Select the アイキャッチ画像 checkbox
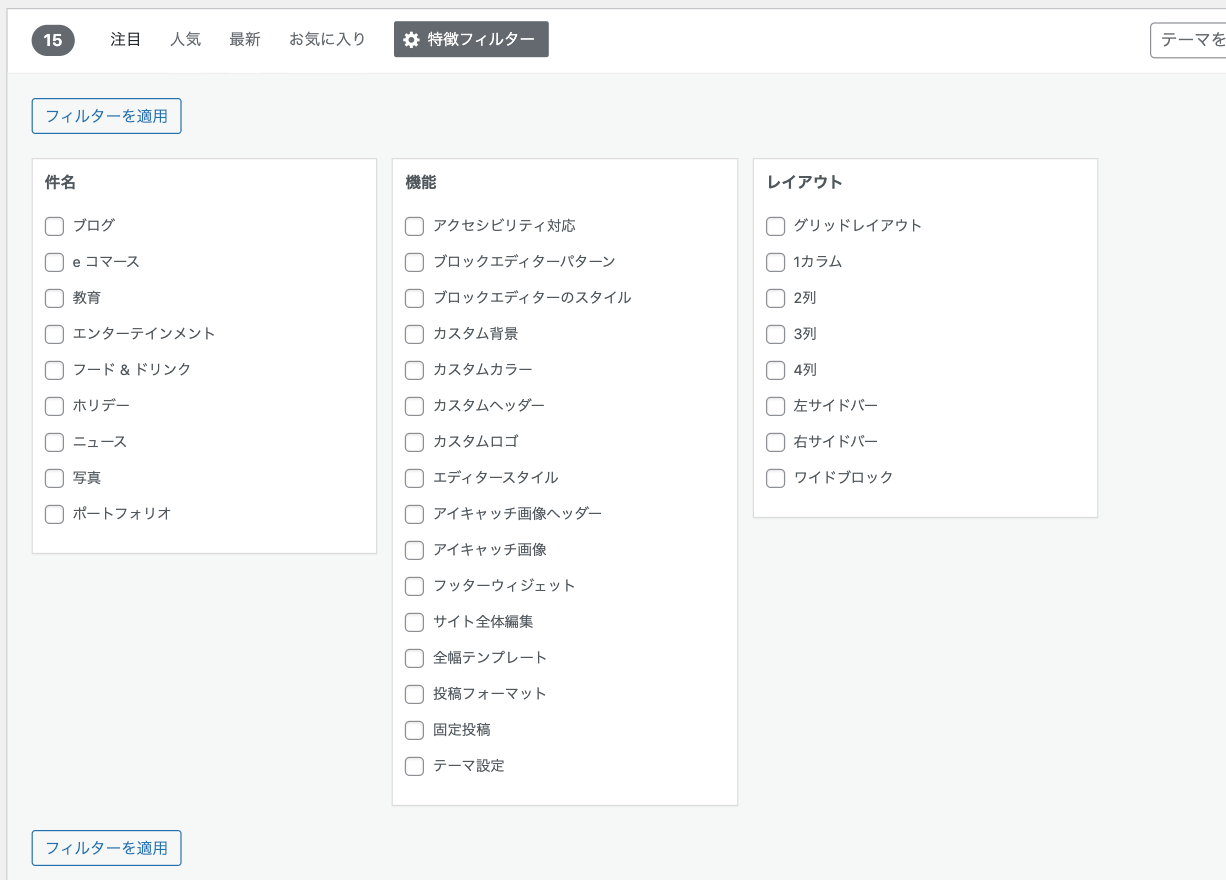The height and width of the screenshot is (880, 1226). pyautogui.click(x=414, y=550)
